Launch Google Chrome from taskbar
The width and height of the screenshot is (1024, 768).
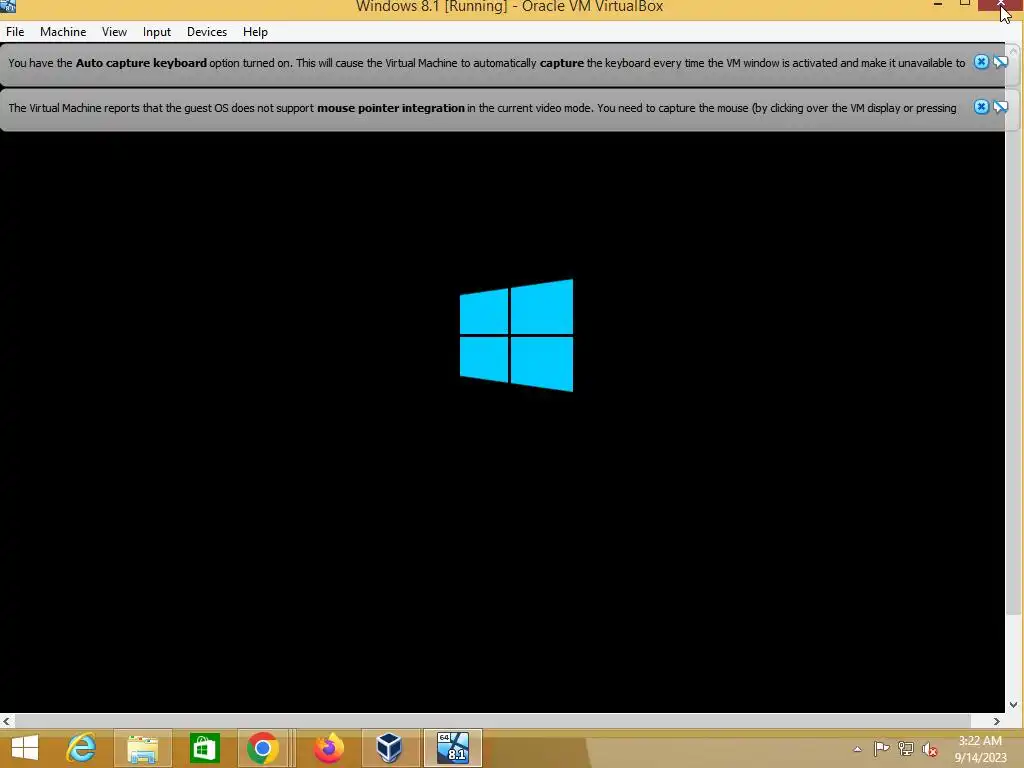click(263, 748)
